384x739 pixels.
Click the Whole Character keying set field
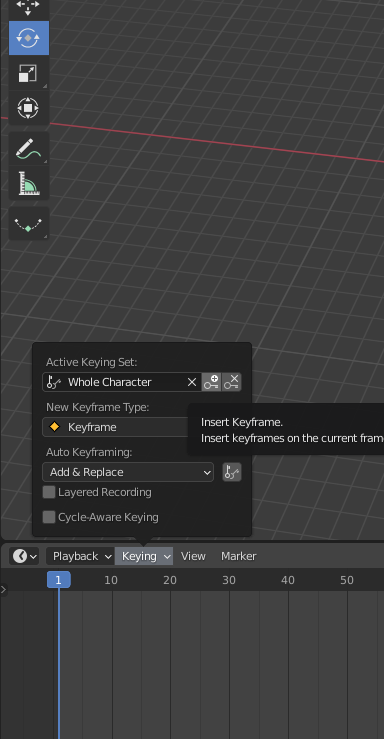122,382
